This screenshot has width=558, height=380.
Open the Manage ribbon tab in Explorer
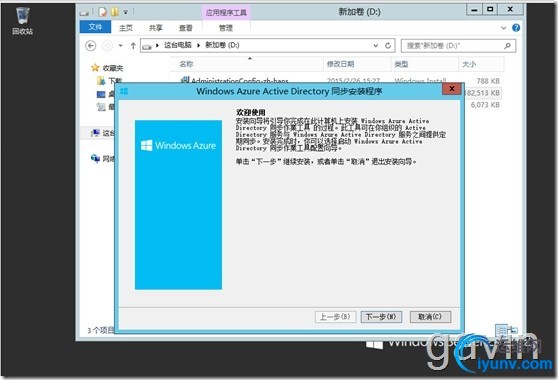tap(226, 28)
